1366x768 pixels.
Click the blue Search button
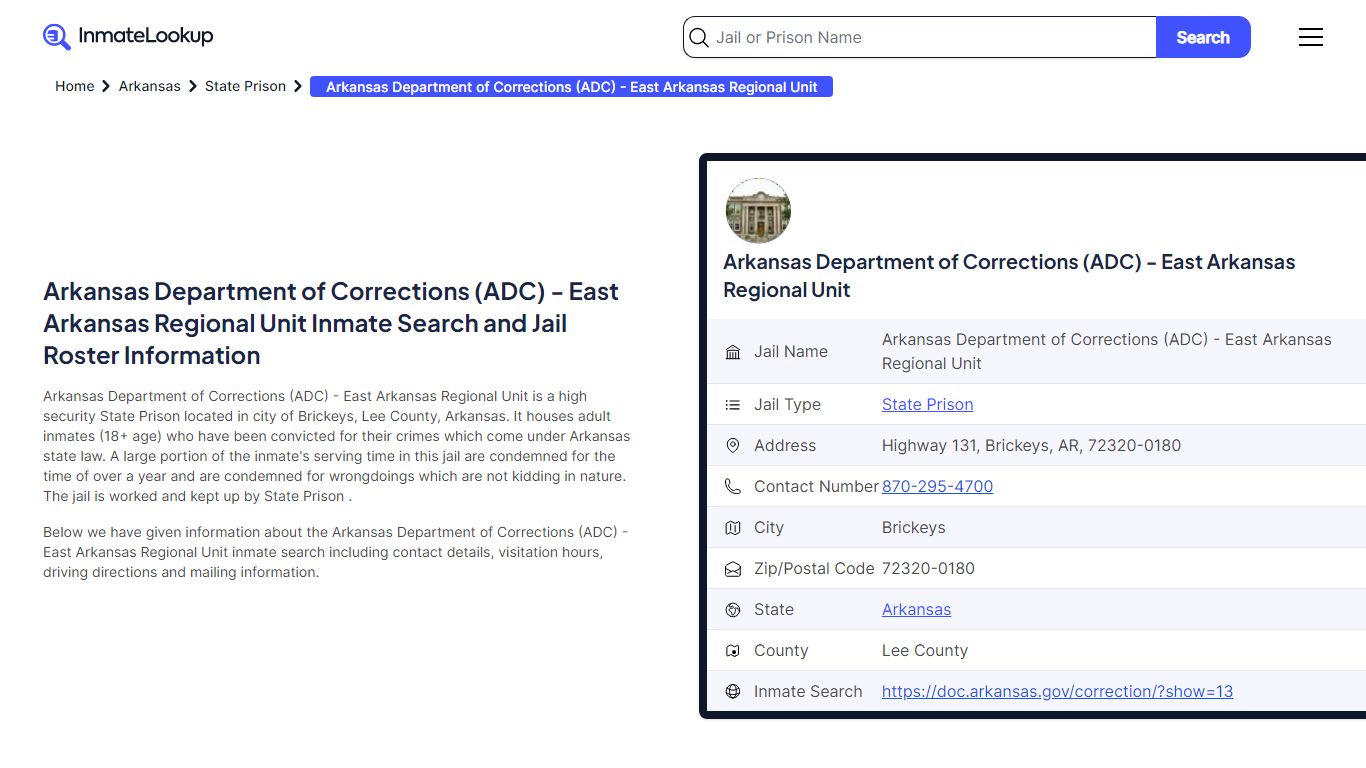coord(1203,37)
